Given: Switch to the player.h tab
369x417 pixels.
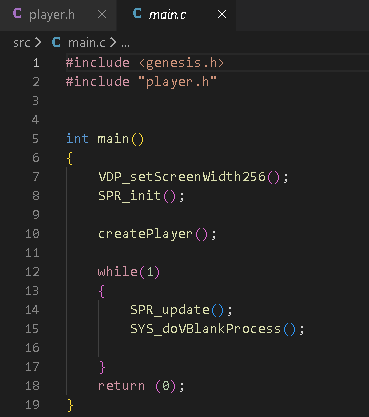Looking at the screenshot, I should coord(58,15).
